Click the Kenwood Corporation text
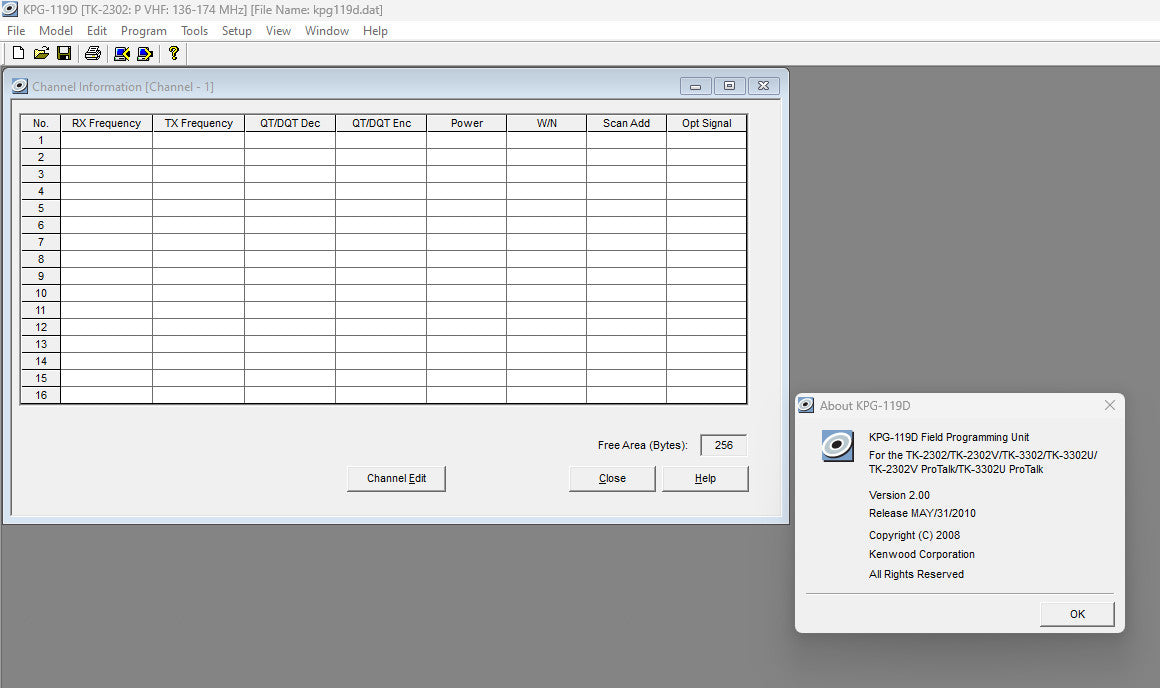Image resolution: width=1160 pixels, height=688 pixels. [921, 554]
